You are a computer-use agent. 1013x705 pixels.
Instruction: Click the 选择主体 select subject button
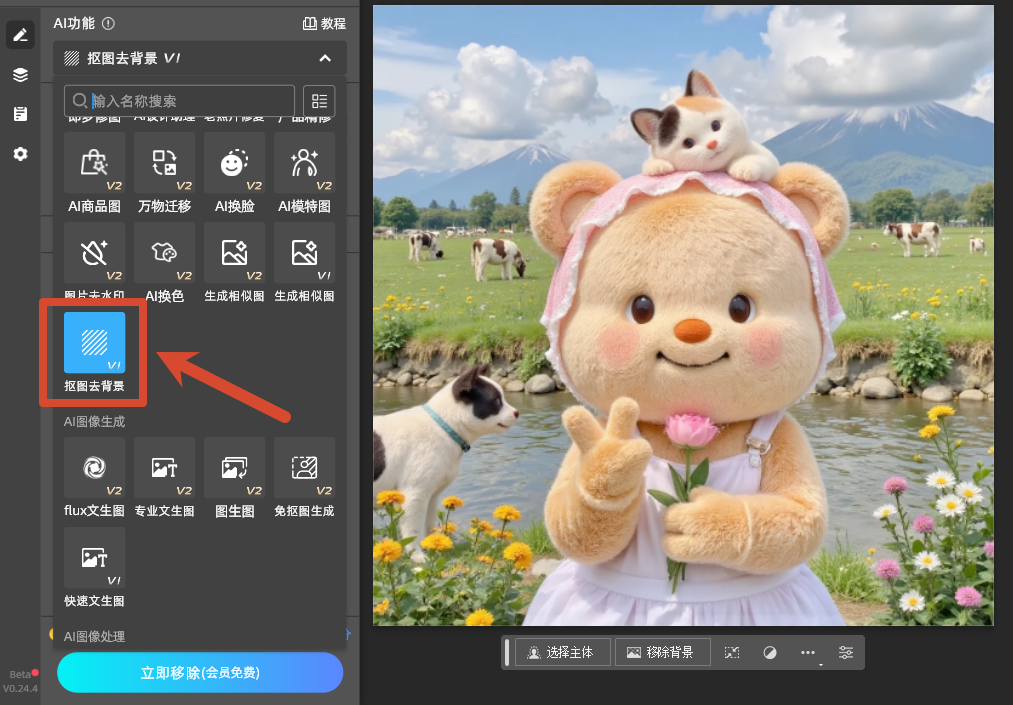click(x=561, y=653)
